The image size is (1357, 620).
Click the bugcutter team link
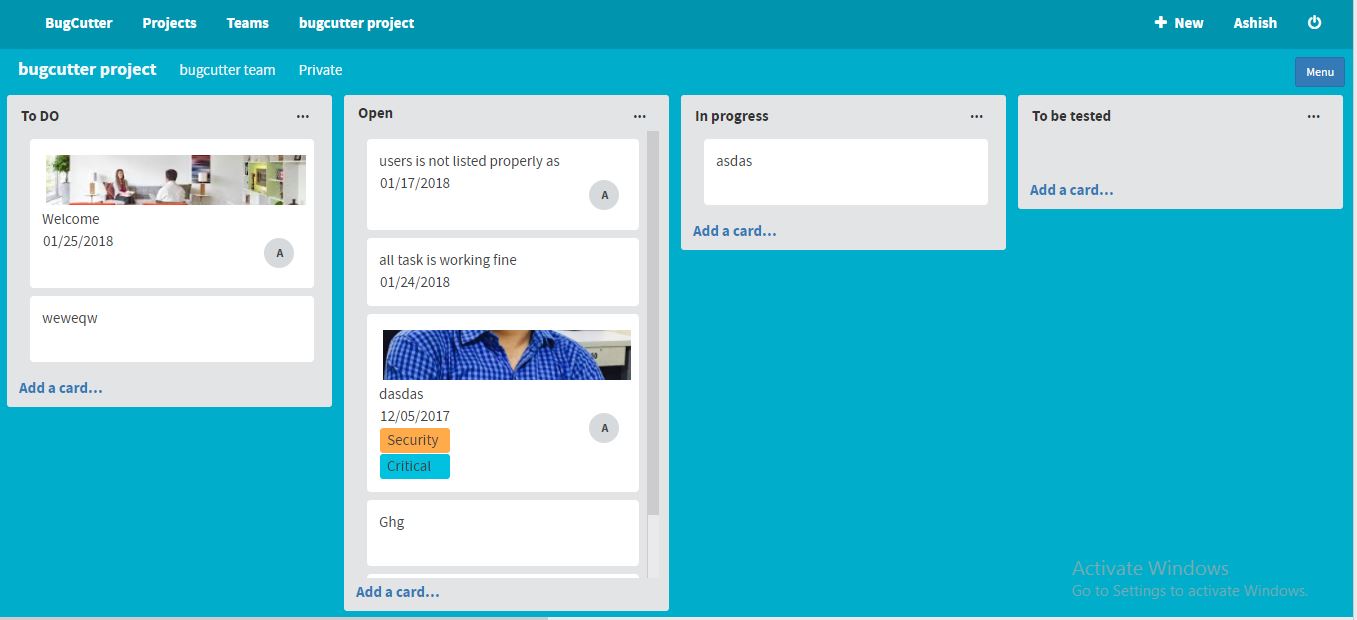(x=227, y=70)
